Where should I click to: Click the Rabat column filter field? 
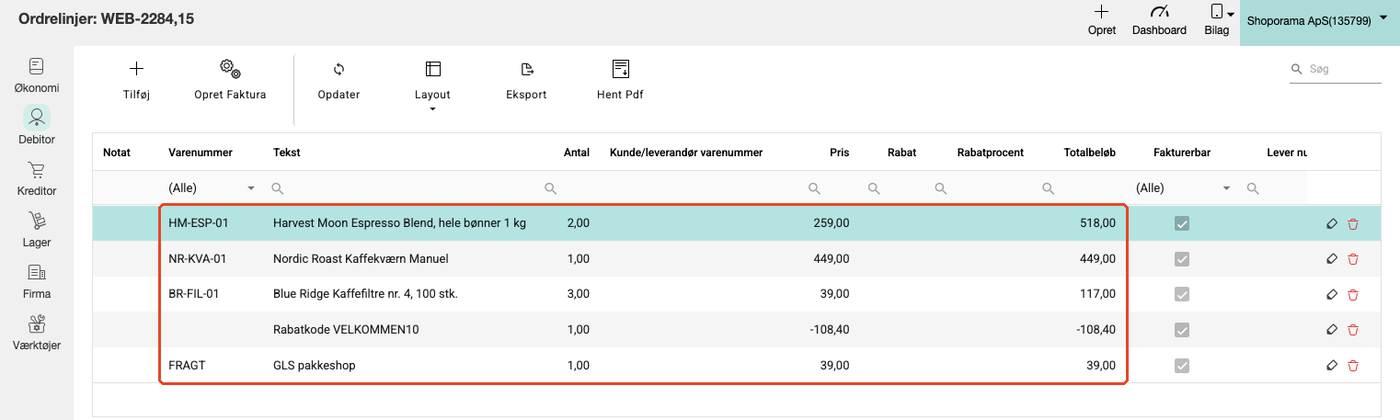point(893,188)
